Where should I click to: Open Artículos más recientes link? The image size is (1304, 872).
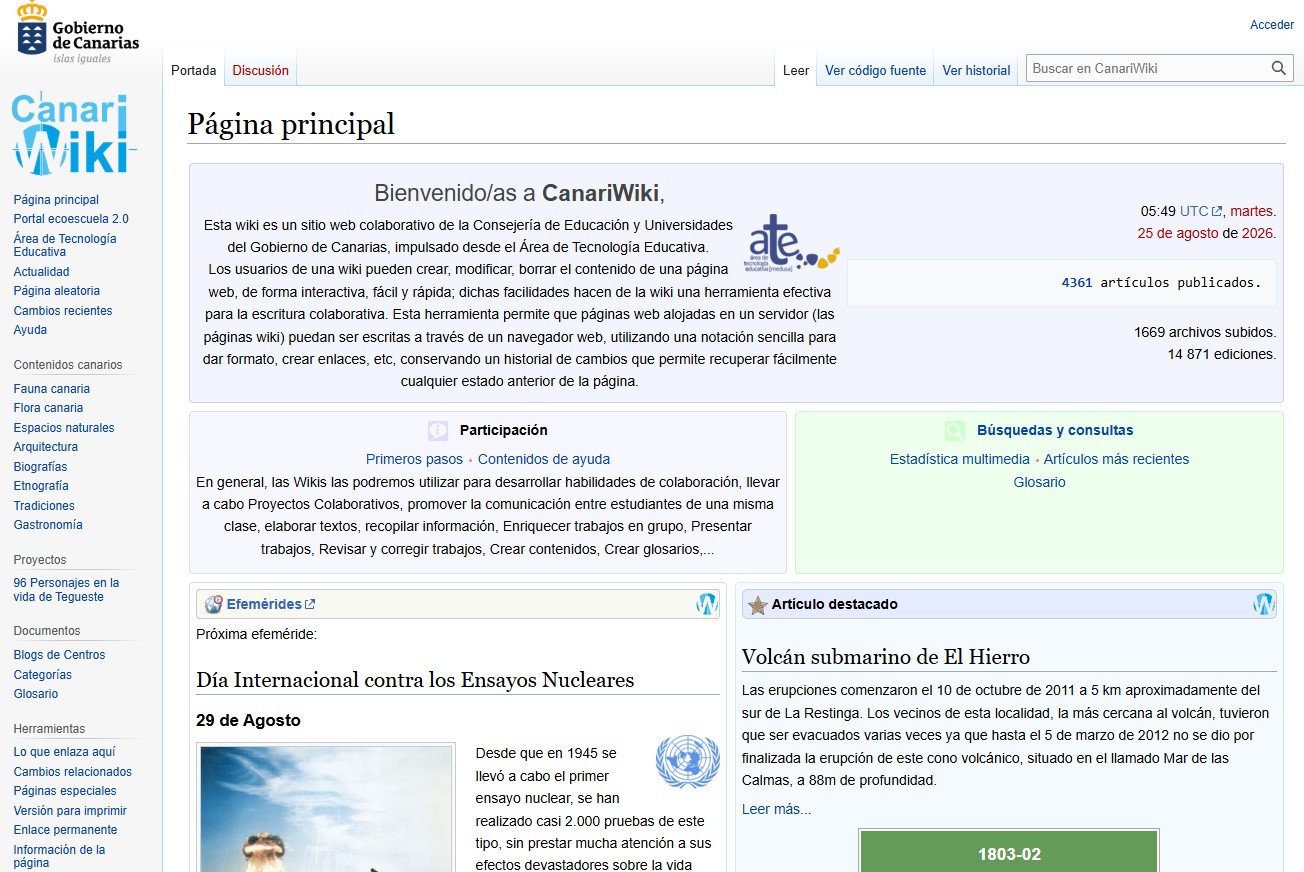click(x=1117, y=460)
